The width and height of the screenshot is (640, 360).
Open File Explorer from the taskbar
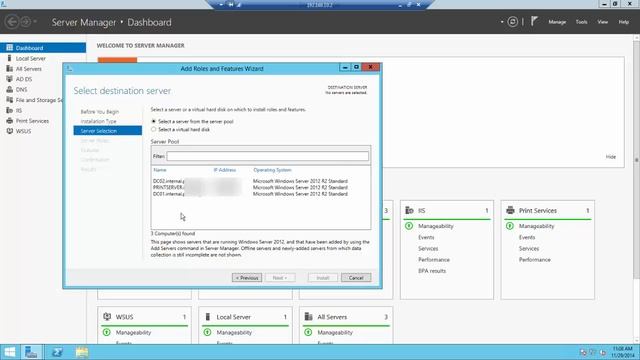(82, 352)
